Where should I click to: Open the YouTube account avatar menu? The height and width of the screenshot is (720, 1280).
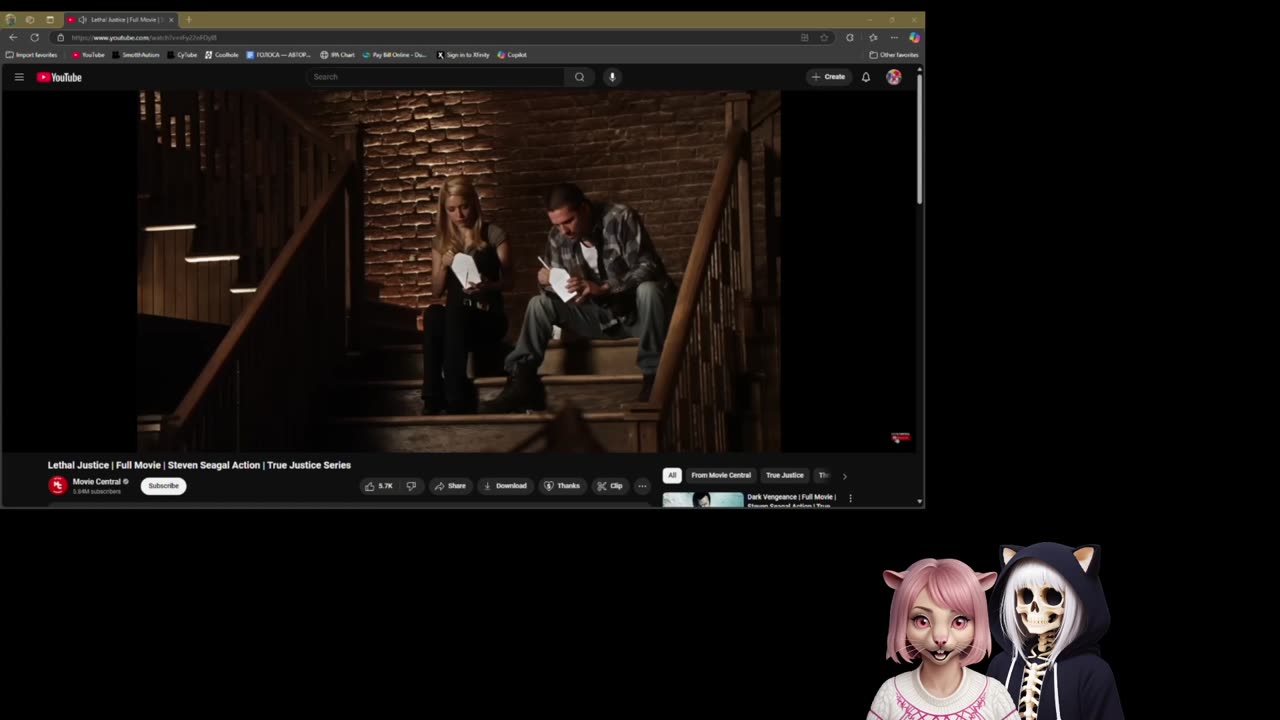click(893, 77)
